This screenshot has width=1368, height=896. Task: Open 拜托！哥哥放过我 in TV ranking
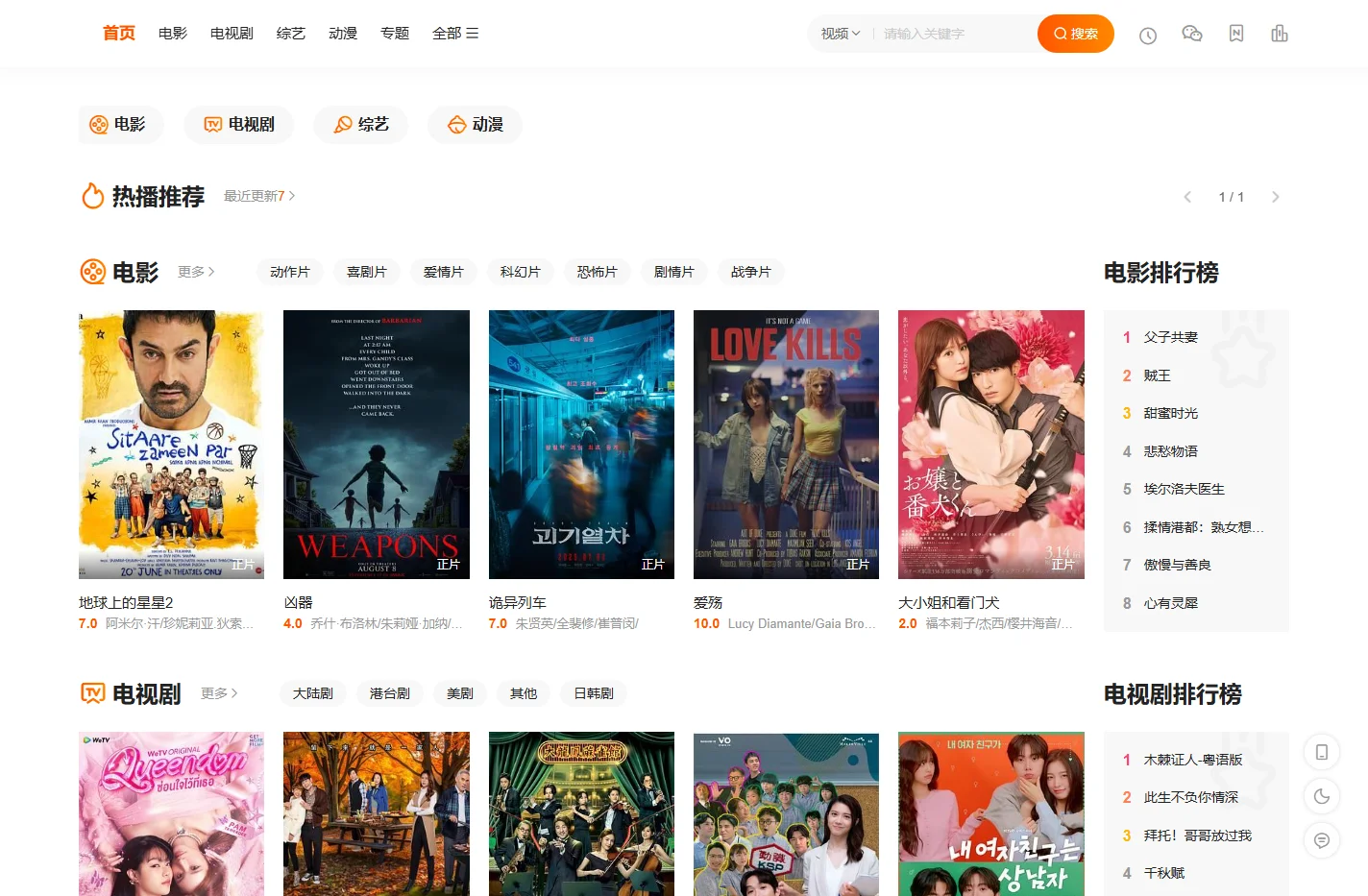click(1198, 835)
